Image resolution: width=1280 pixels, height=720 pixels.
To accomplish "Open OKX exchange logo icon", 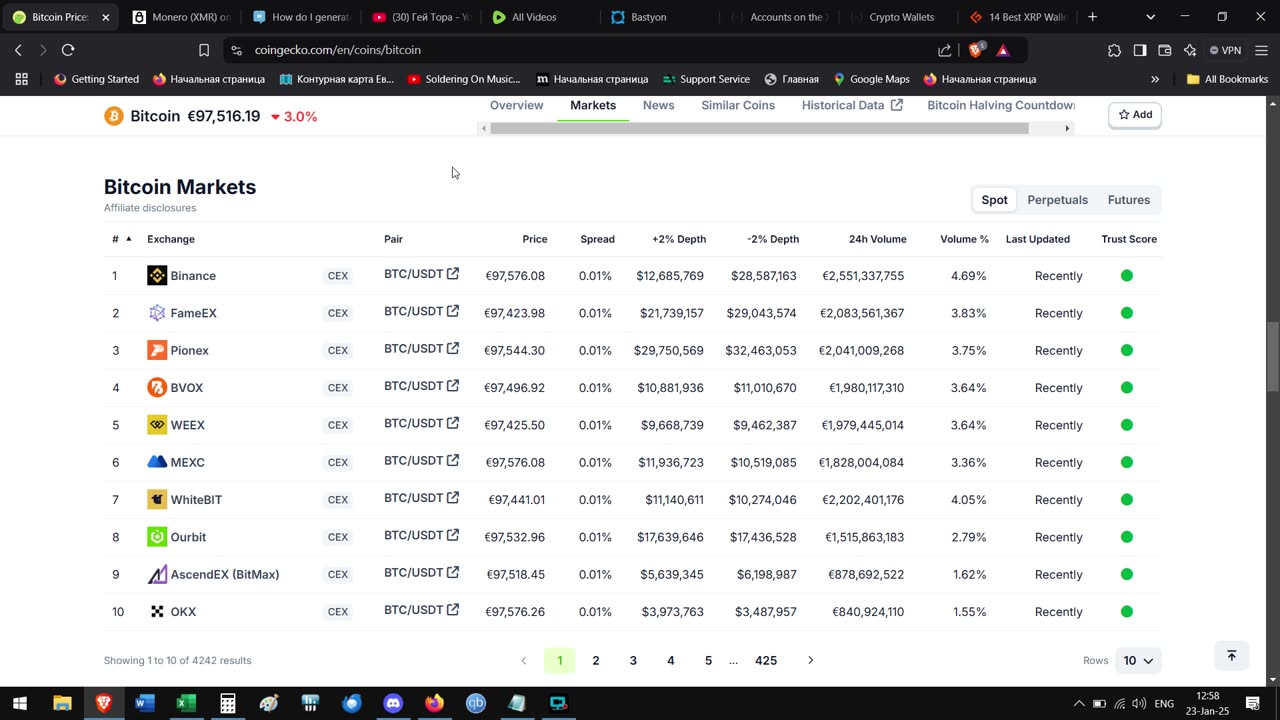I will (157, 612).
